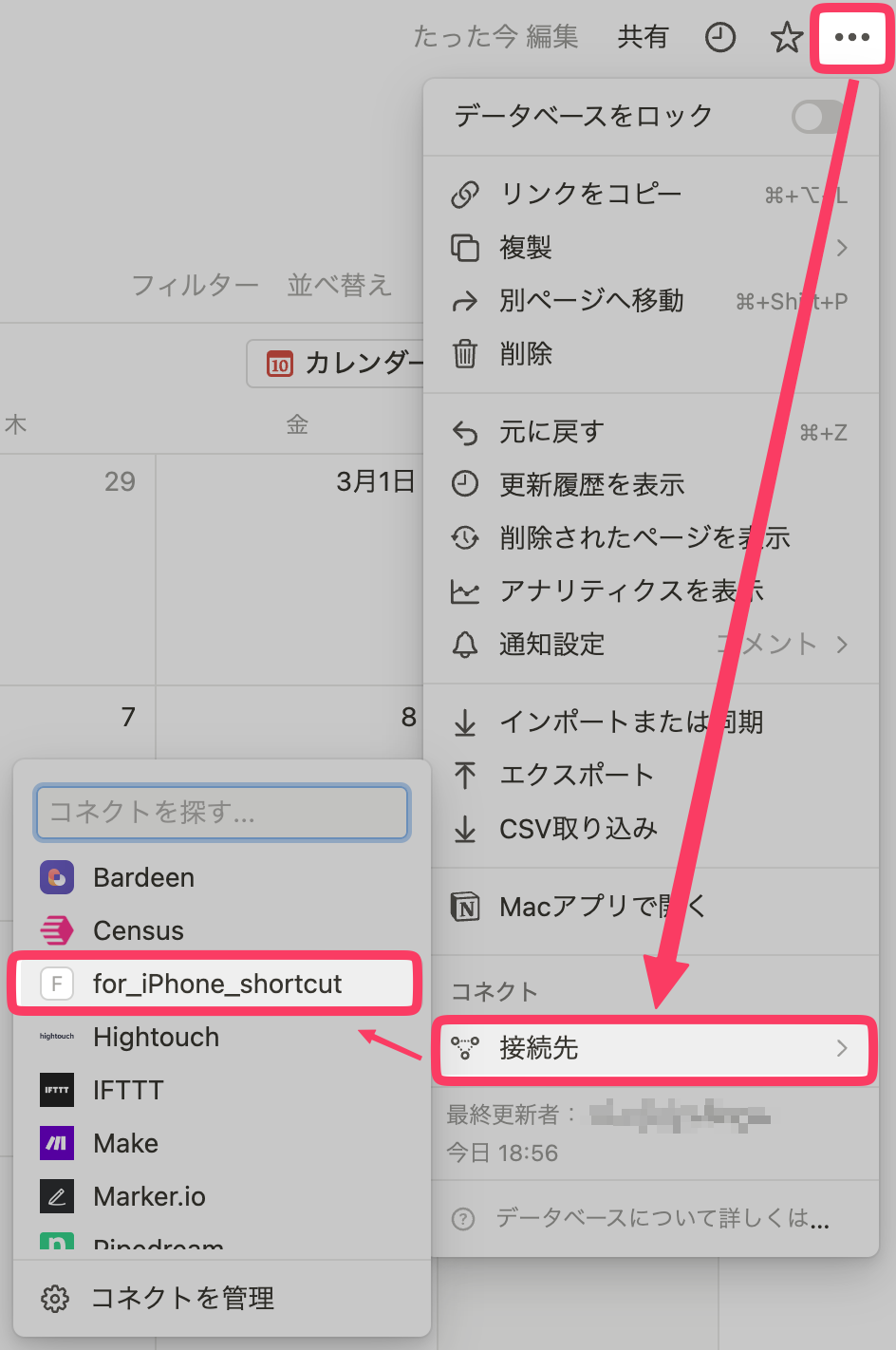Click the Make logo icon
The width and height of the screenshot is (896, 1350).
click(57, 1143)
